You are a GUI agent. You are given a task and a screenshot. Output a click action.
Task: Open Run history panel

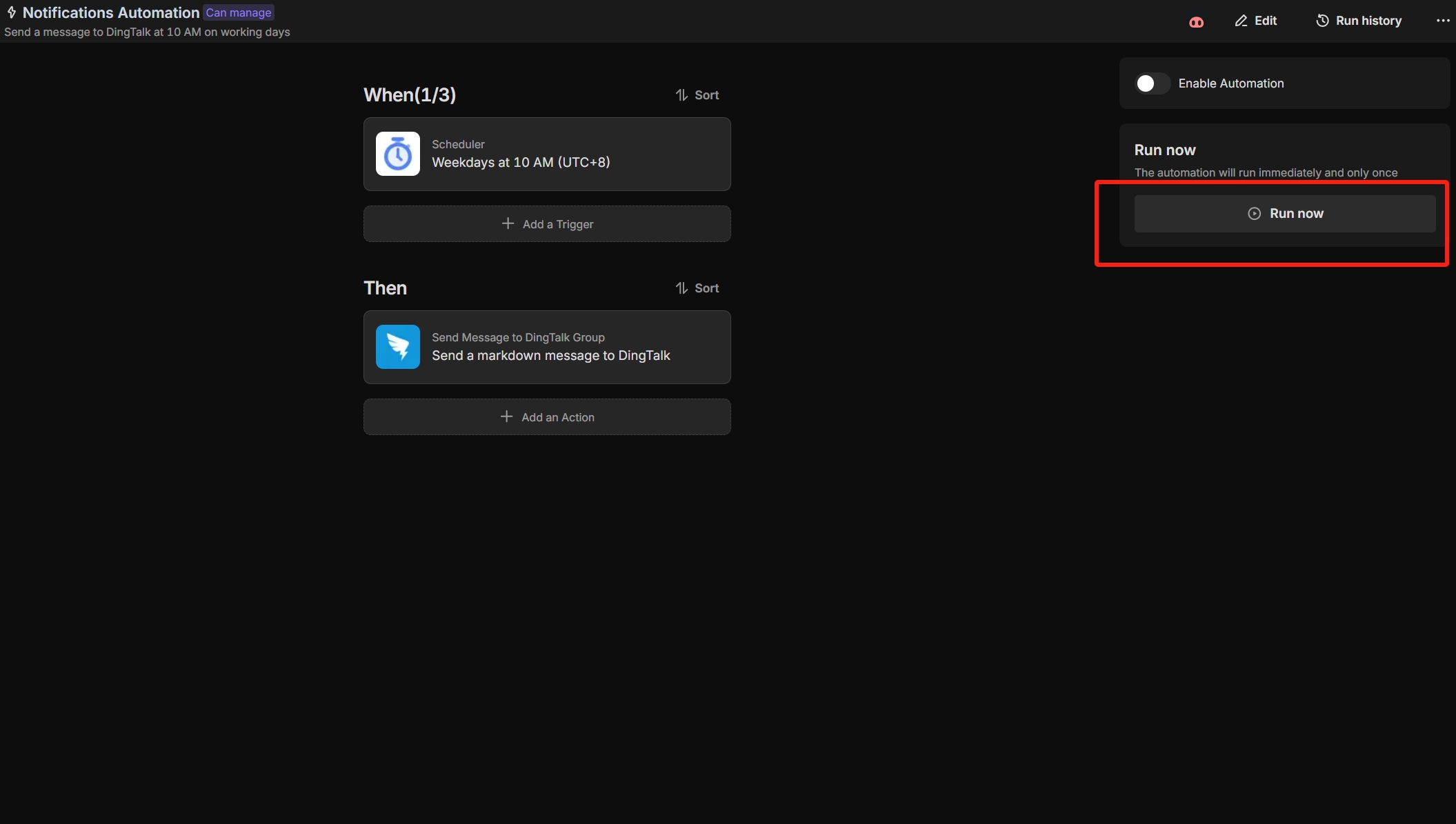[x=1360, y=20]
